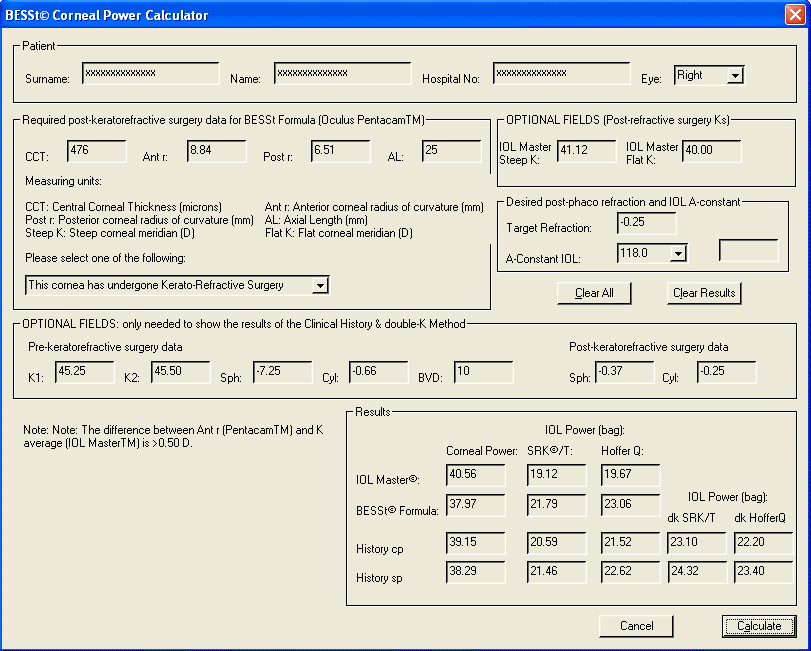
Task: Click the Post r field showing 6.51
Action: (x=340, y=151)
